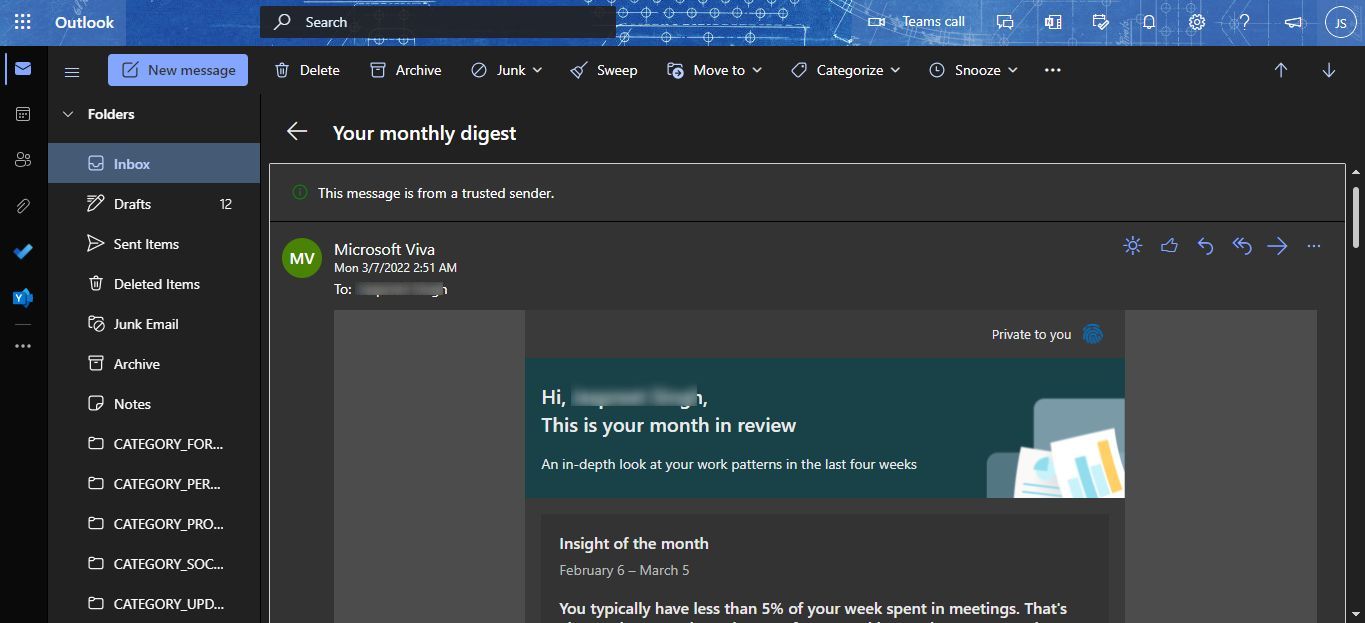Image resolution: width=1365 pixels, height=623 pixels.
Task: Delete the open message
Action: [307, 70]
